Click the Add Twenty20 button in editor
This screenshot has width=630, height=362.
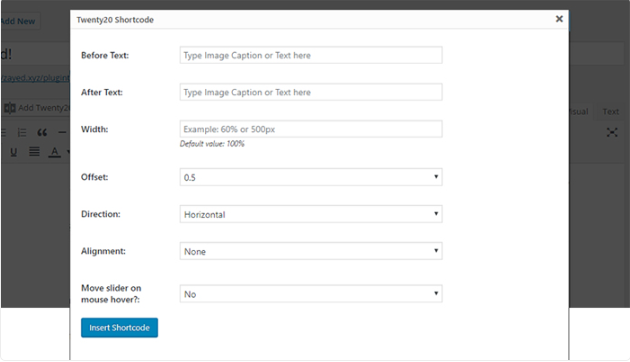pos(36,108)
